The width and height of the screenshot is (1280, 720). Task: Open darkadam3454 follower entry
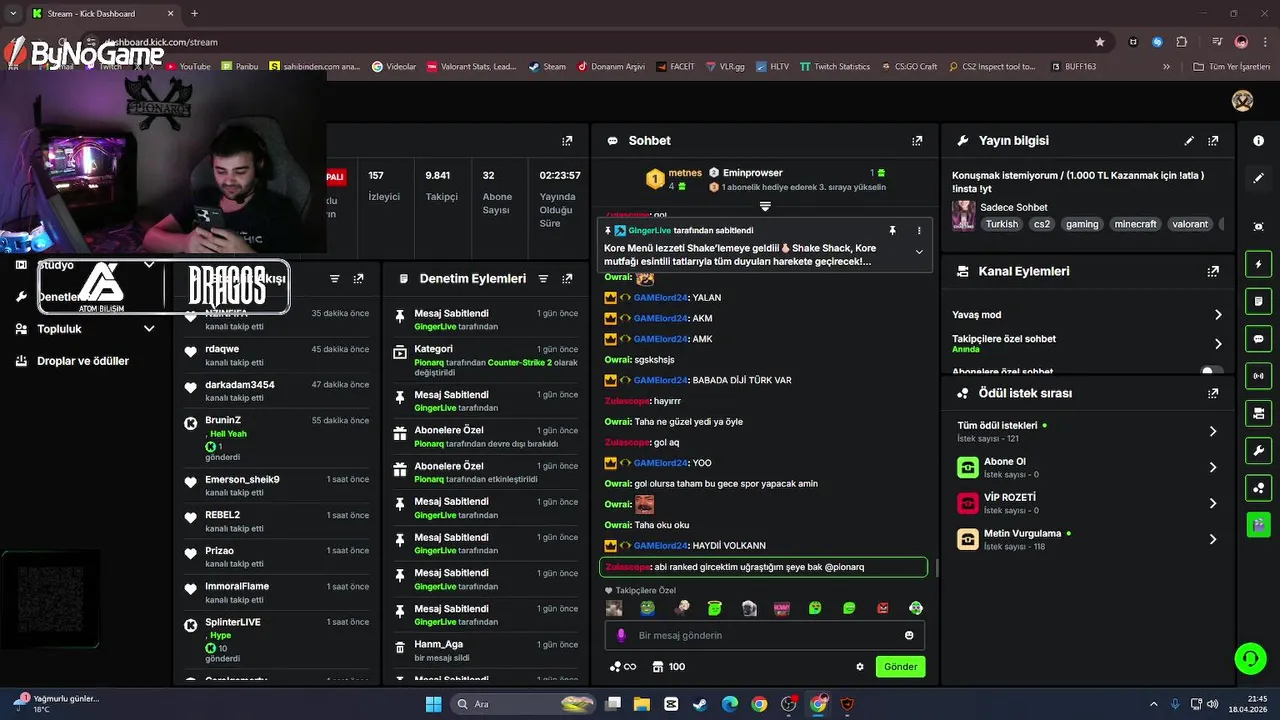click(277, 390)
